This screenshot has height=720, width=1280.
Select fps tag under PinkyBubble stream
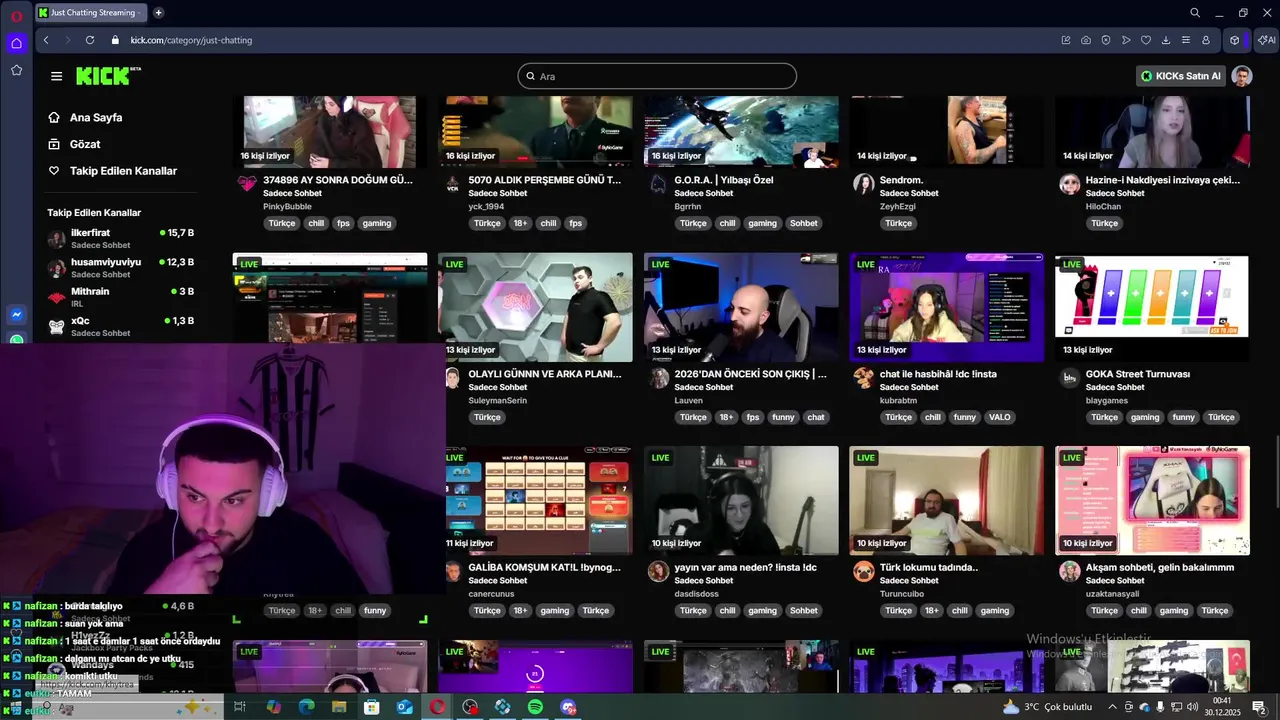[343, 223]
